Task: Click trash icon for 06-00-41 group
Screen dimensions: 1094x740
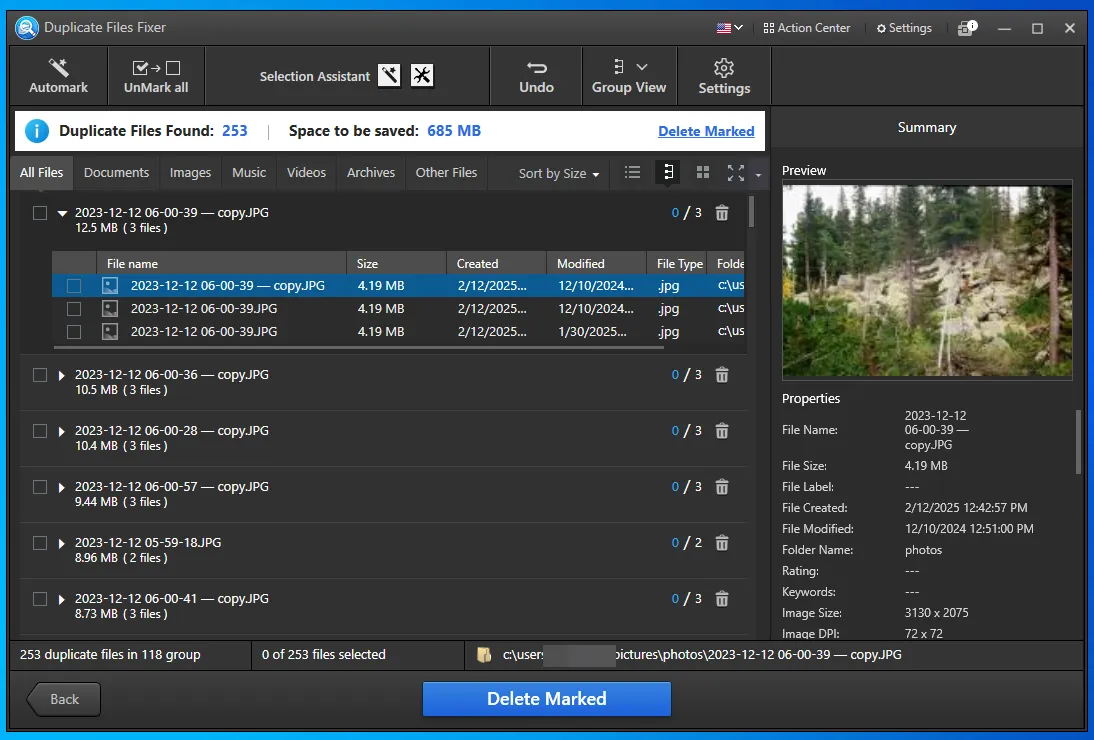Action: [x=722, y=598]
